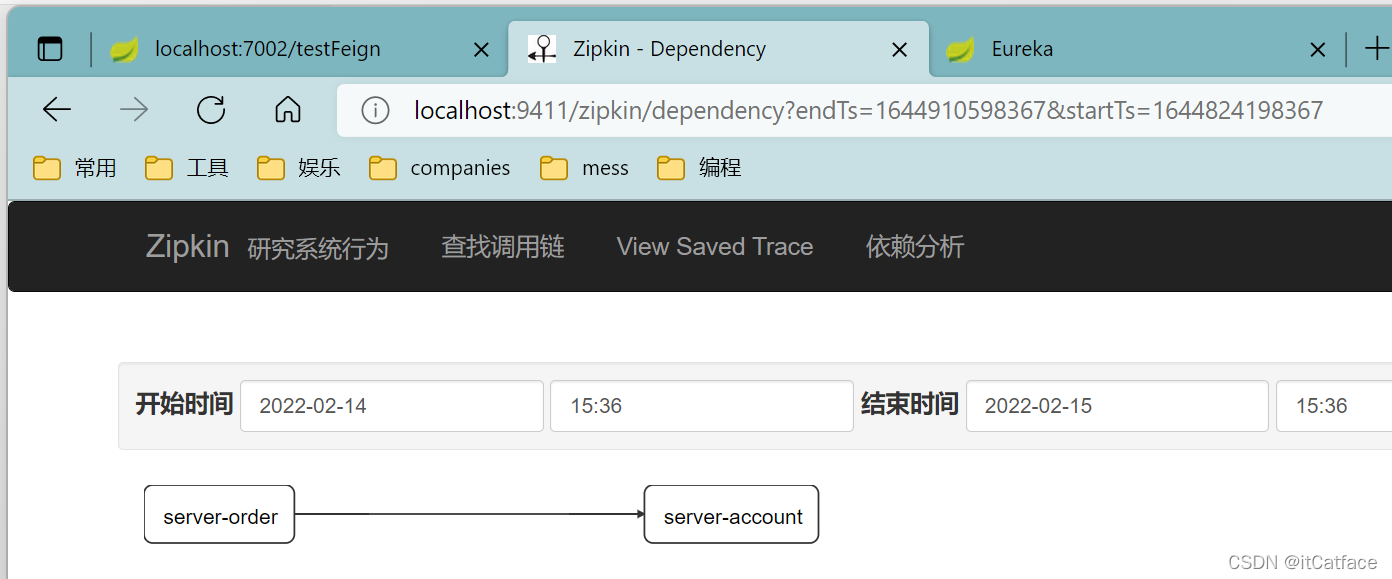Reload the current page

coord(211,110)
